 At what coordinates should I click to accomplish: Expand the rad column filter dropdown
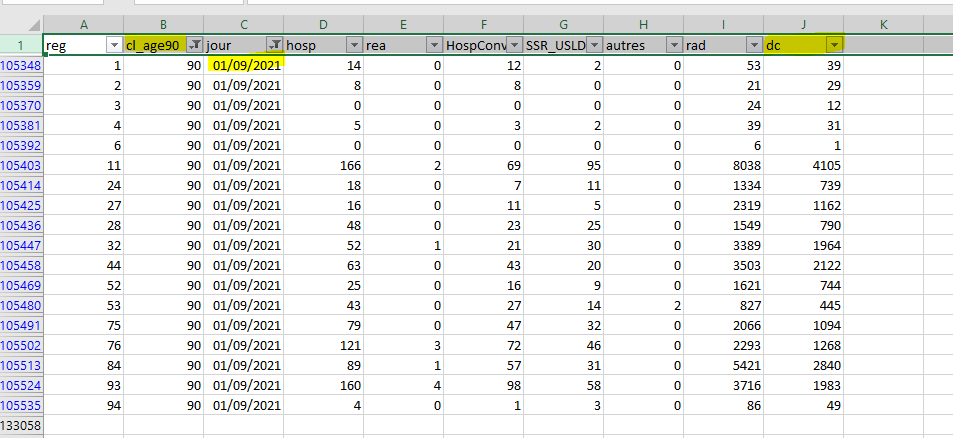[753, 45]
